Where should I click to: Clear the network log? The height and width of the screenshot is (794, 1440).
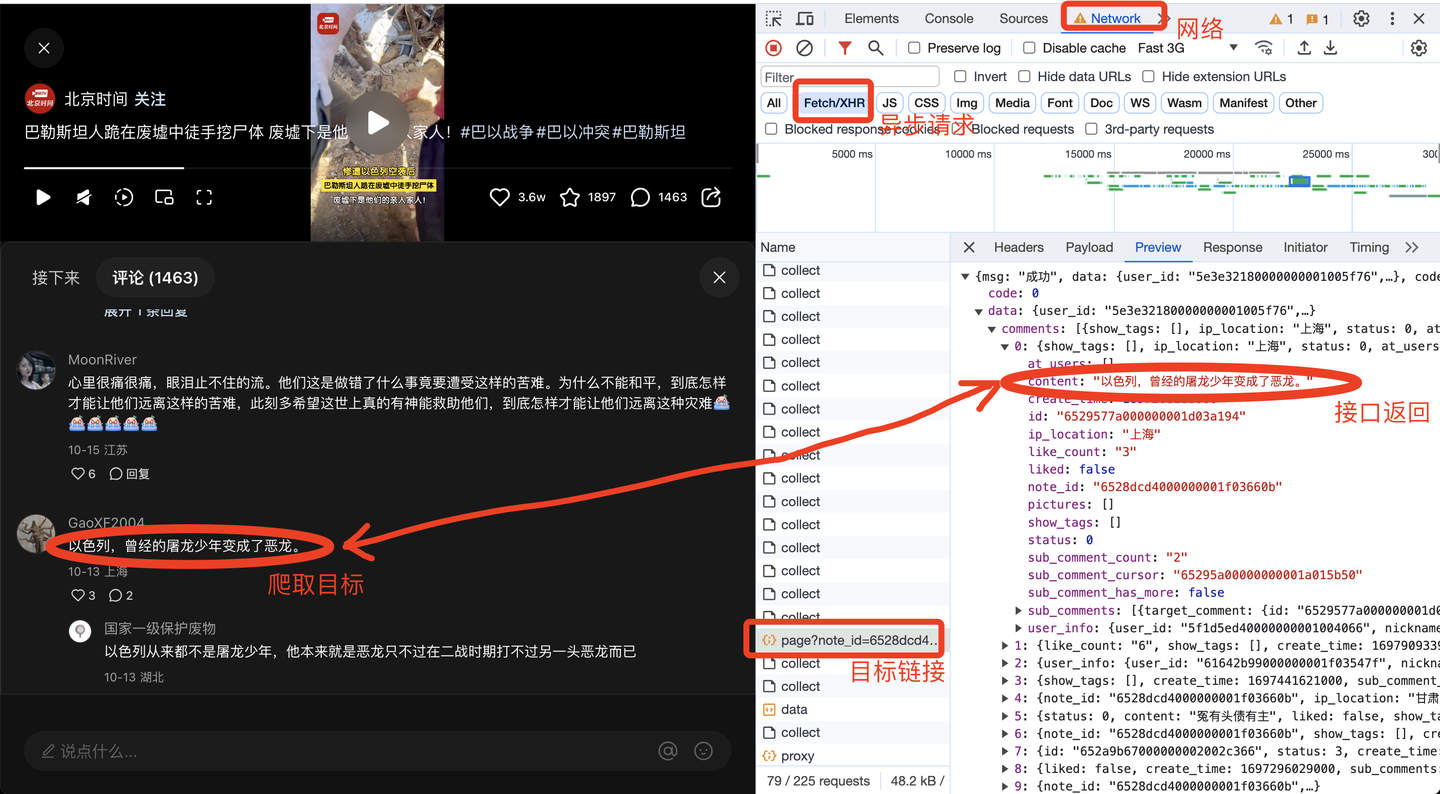(804, 48)
